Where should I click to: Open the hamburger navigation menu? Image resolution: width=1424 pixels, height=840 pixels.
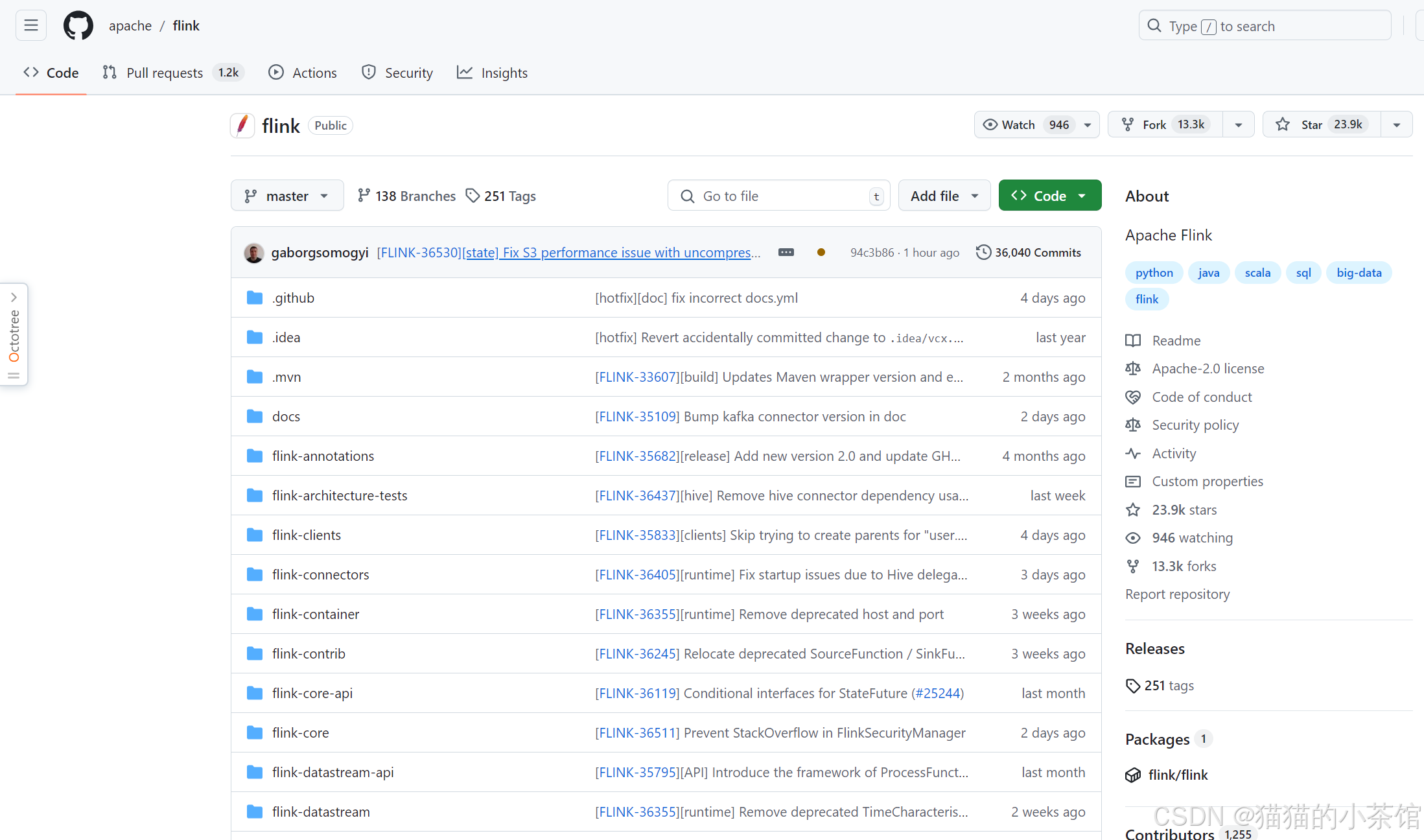30,25
